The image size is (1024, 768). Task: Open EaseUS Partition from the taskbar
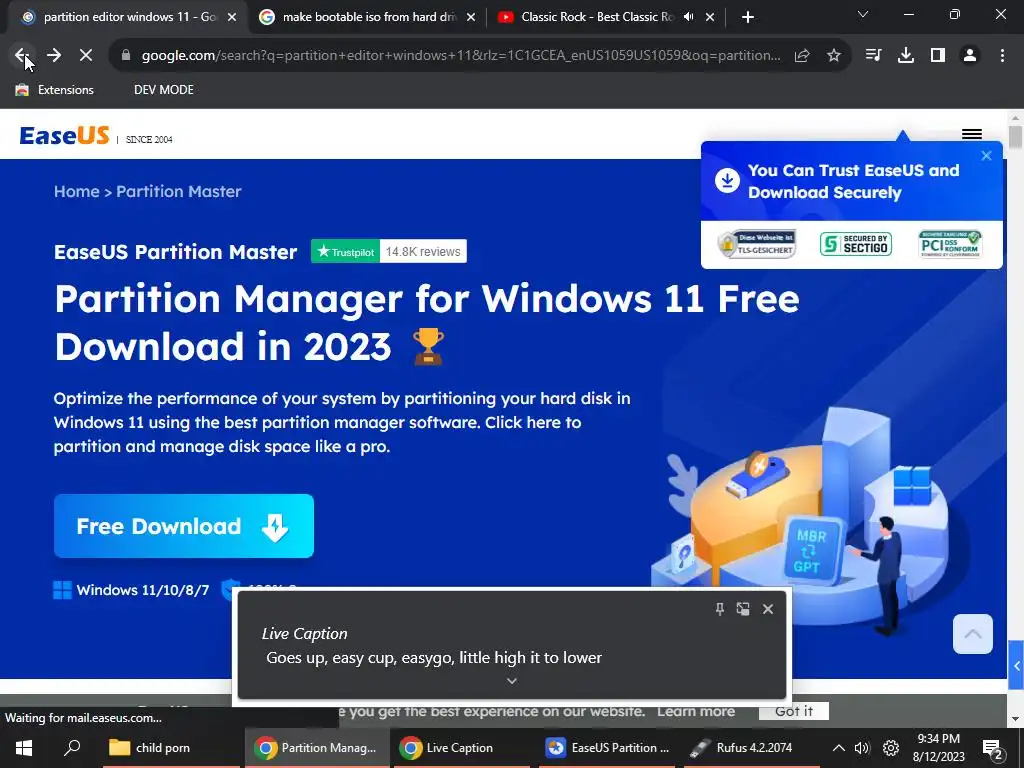pos(608,748)
